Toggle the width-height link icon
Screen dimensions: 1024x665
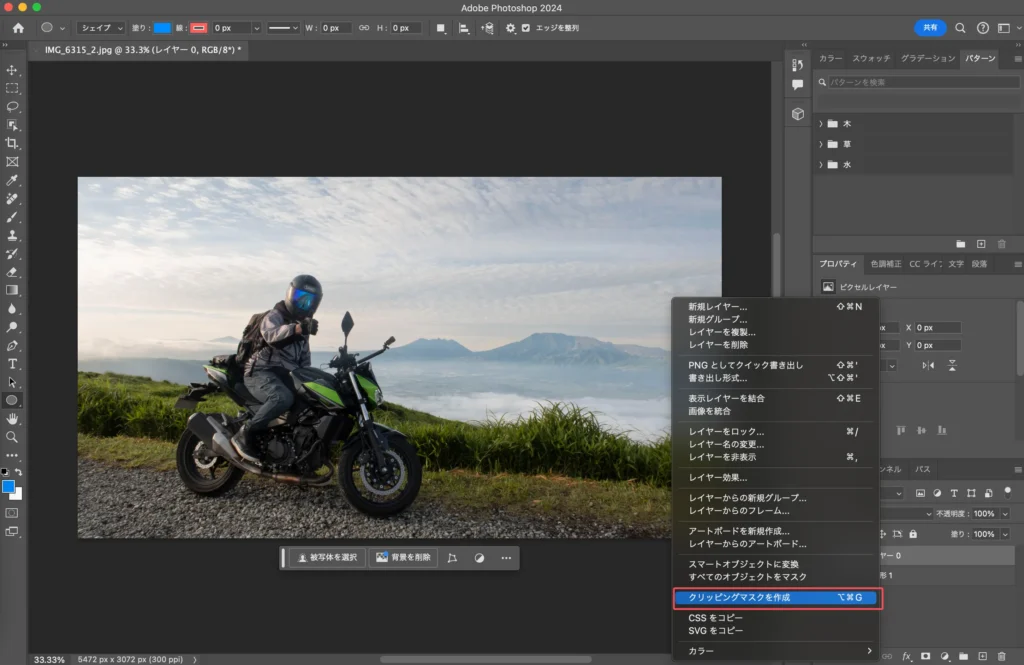[364, 28]
